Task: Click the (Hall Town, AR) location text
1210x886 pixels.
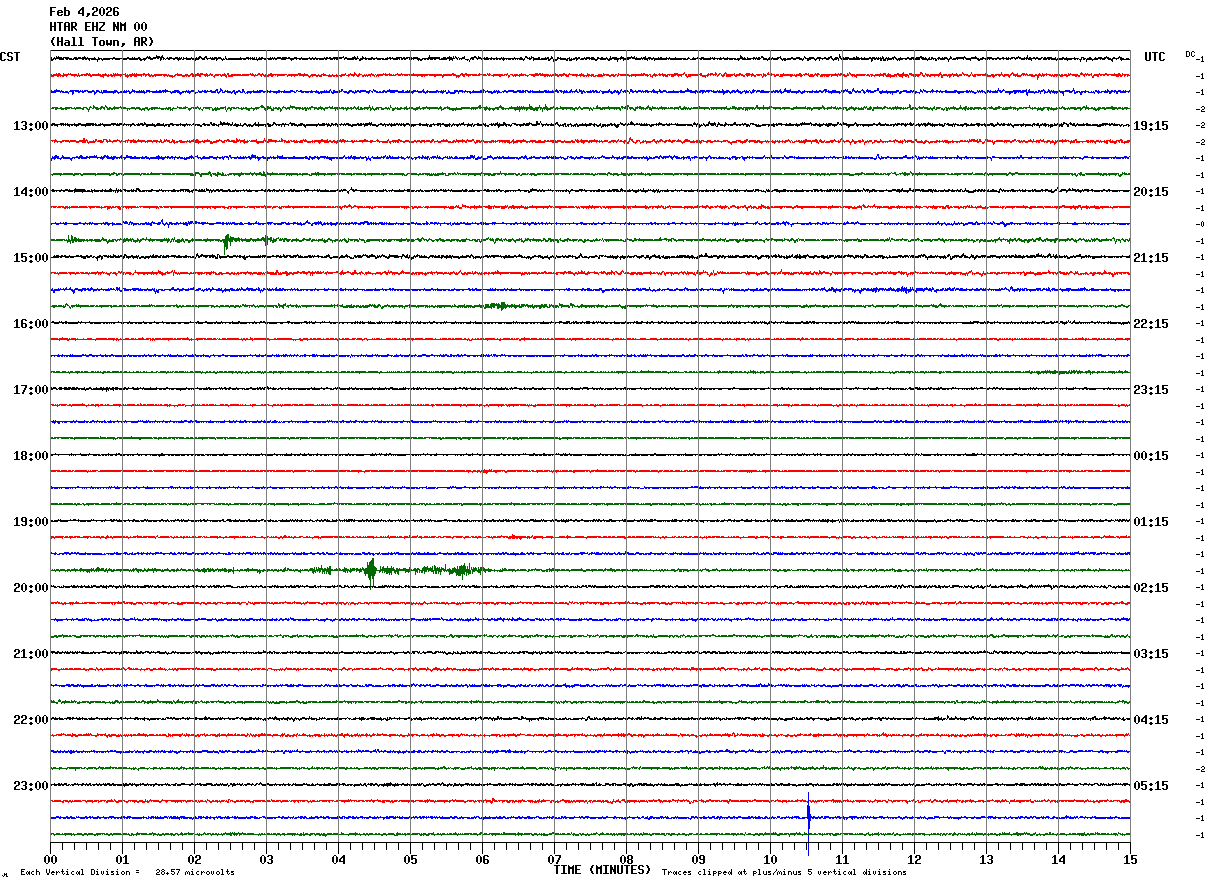Action: tap(102, 42)
